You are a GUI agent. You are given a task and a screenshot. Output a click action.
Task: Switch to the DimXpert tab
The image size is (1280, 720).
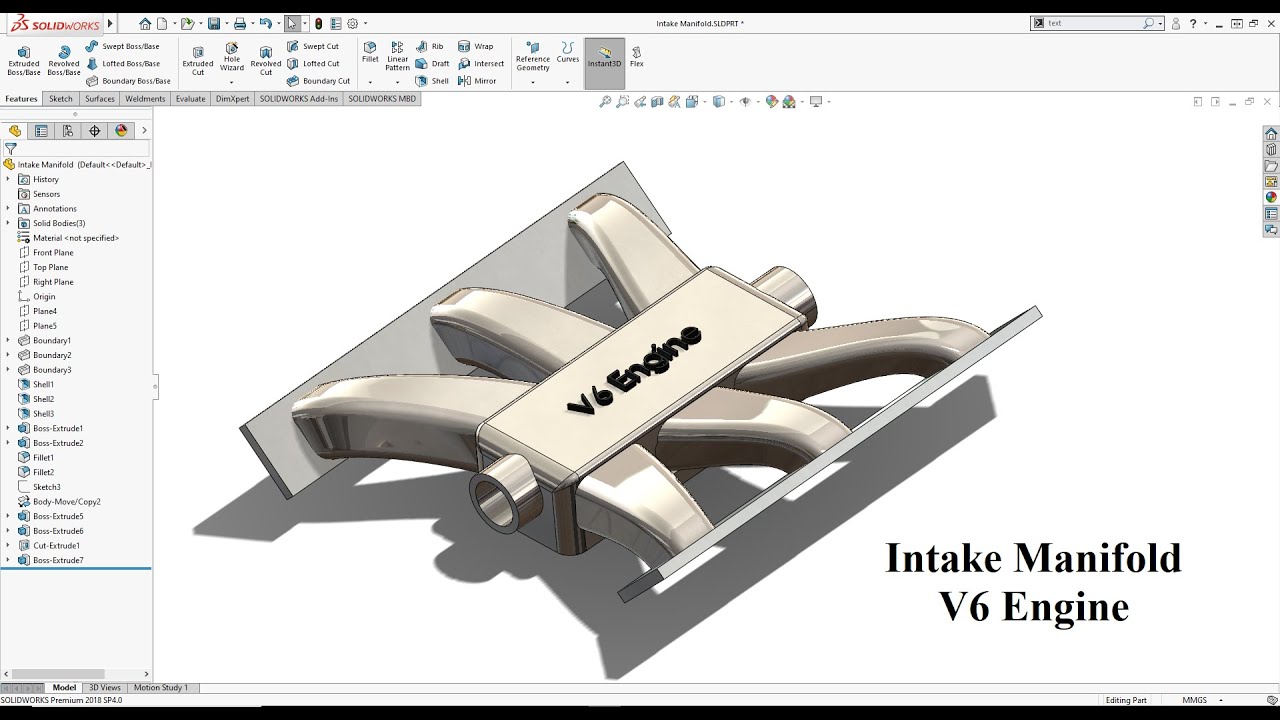[x=232, y=99]
